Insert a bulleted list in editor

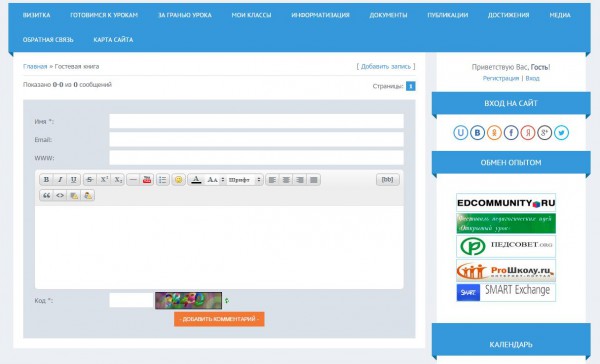pos(163,180)
